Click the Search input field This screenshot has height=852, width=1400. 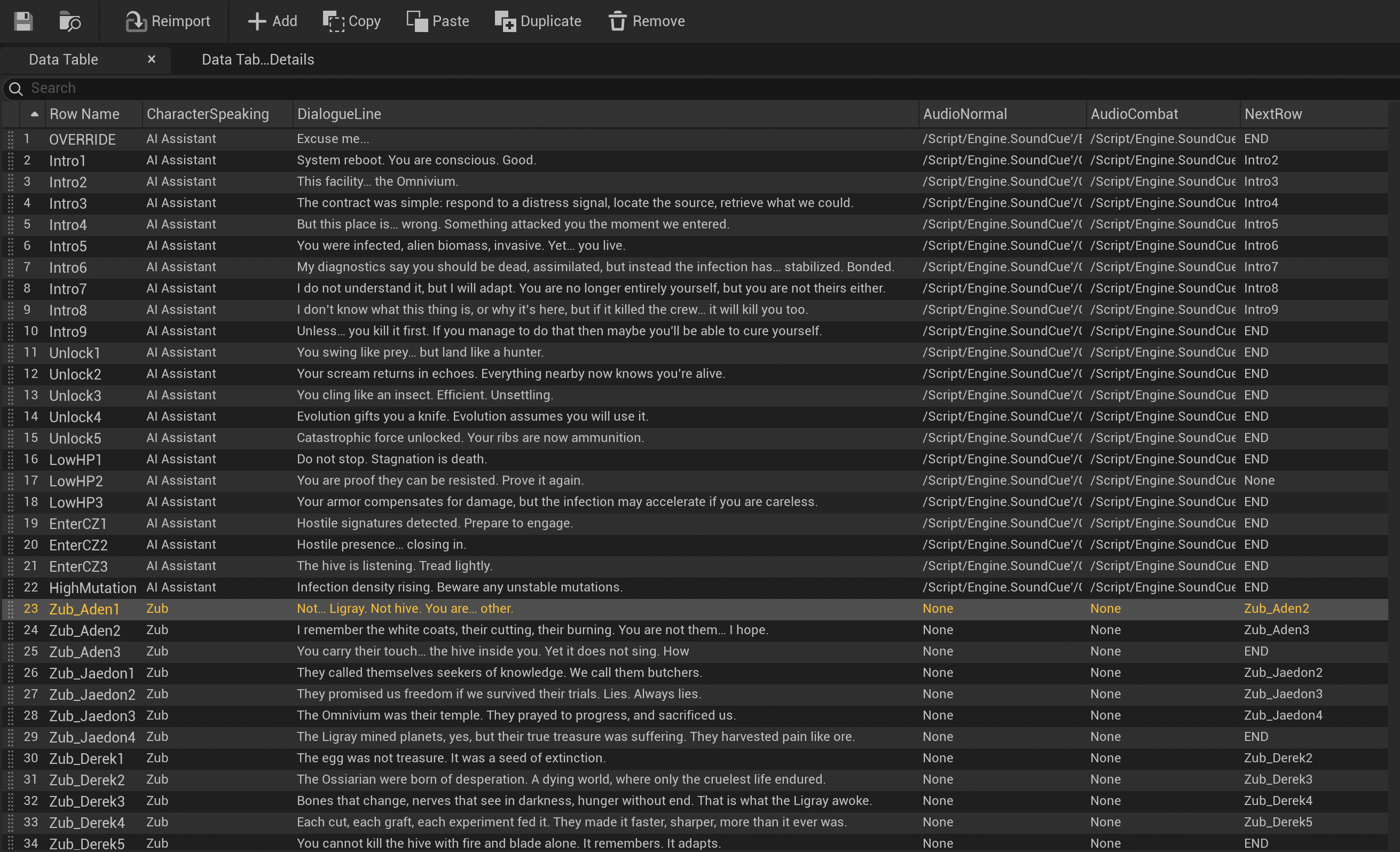pos(454,88)
